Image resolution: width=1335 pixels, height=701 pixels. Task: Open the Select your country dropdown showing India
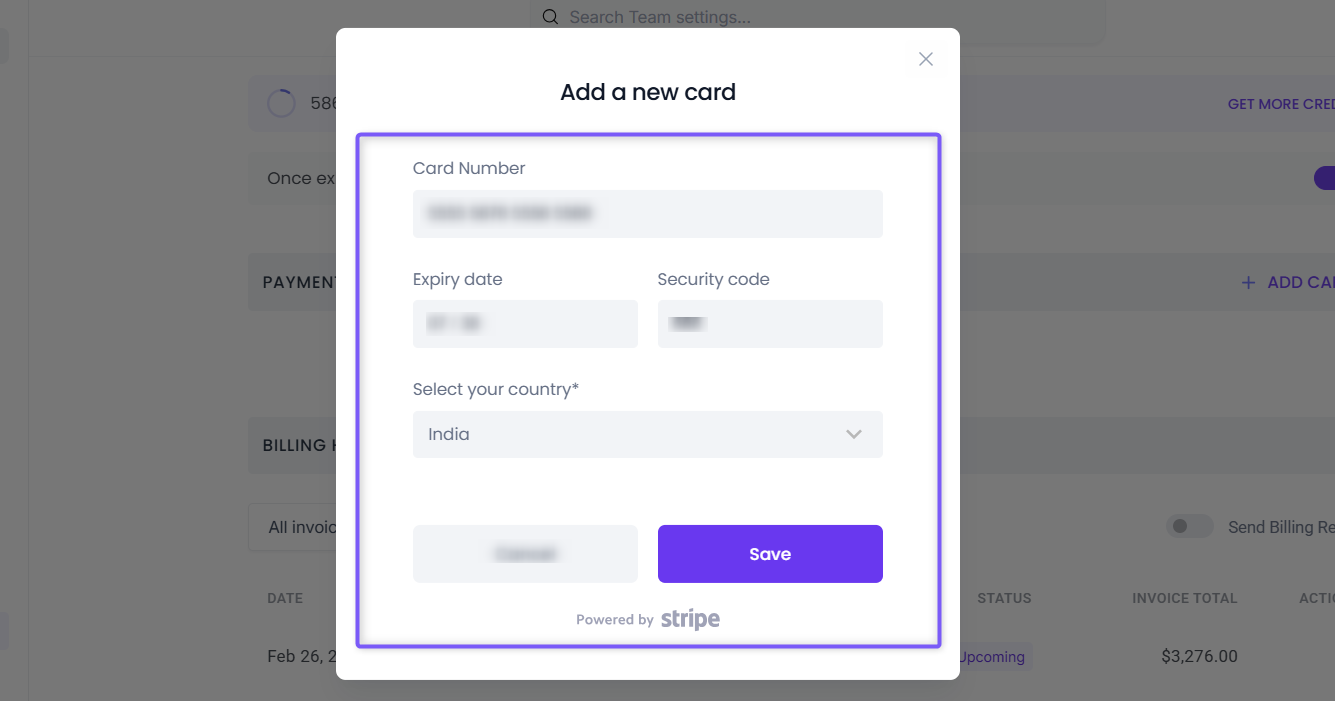point(648,434)
